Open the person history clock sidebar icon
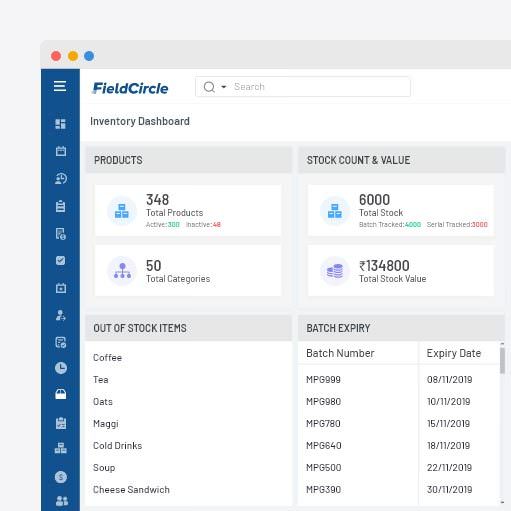 tap(61, 179)
